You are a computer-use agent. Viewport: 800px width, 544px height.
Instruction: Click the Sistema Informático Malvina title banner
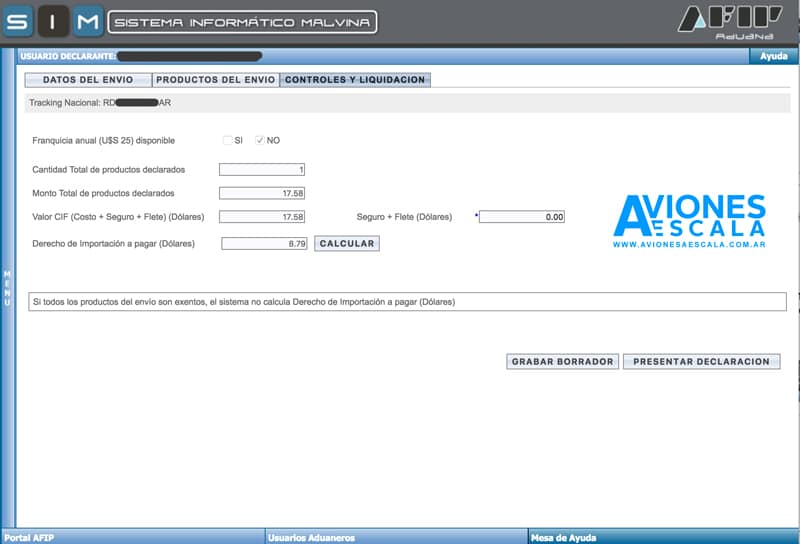[242, 22]
